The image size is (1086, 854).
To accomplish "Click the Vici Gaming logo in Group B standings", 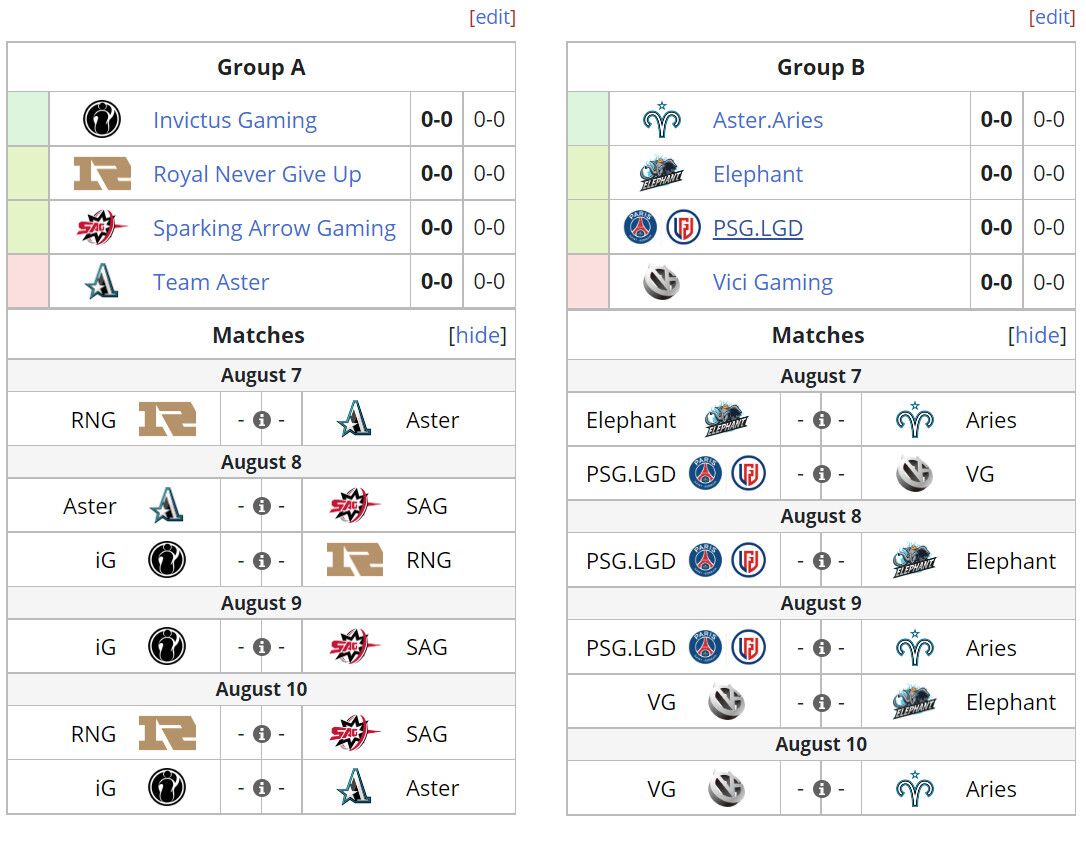I will pos(661,282).
